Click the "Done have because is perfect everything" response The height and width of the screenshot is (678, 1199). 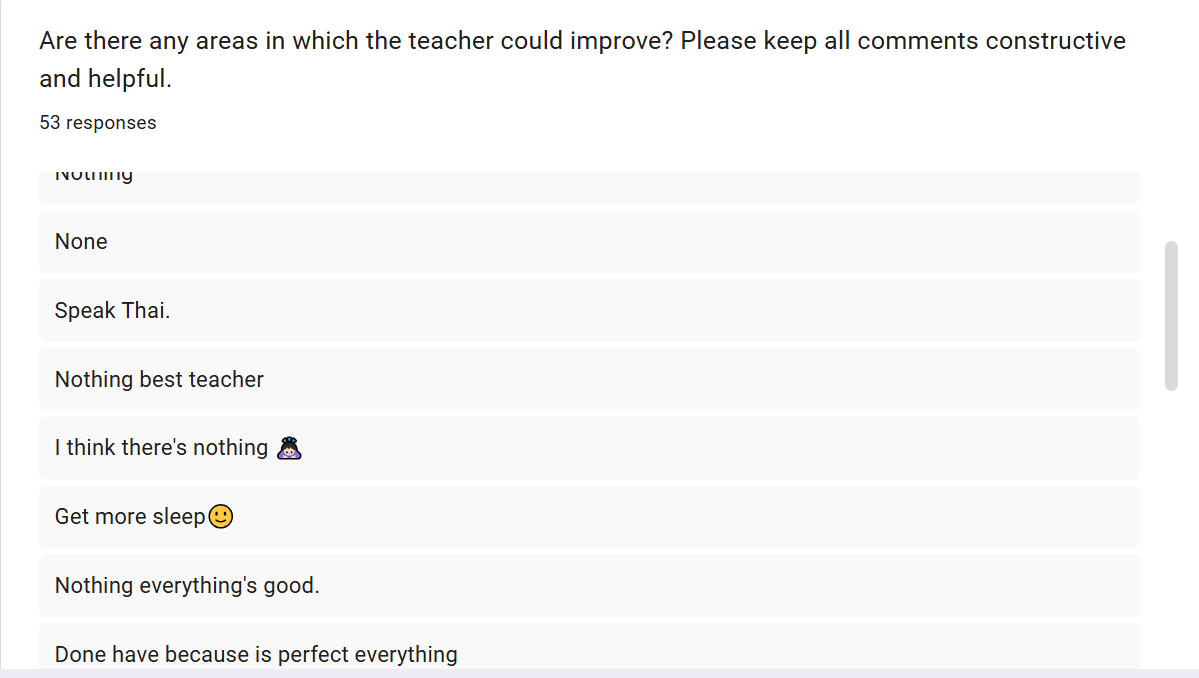pyautogui.click(x=256, y=655)
